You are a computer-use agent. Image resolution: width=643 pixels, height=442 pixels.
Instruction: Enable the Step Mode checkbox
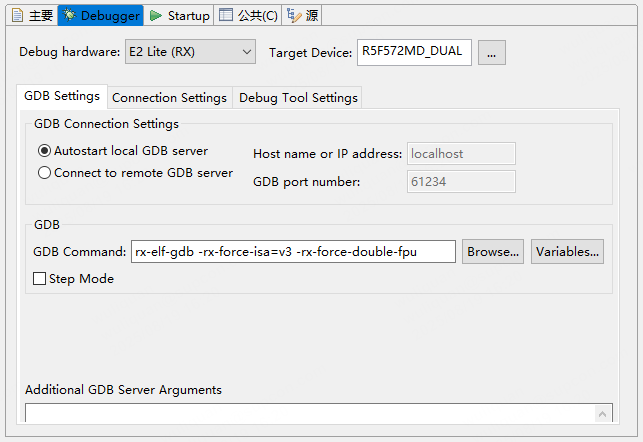[x=39, y=279]
